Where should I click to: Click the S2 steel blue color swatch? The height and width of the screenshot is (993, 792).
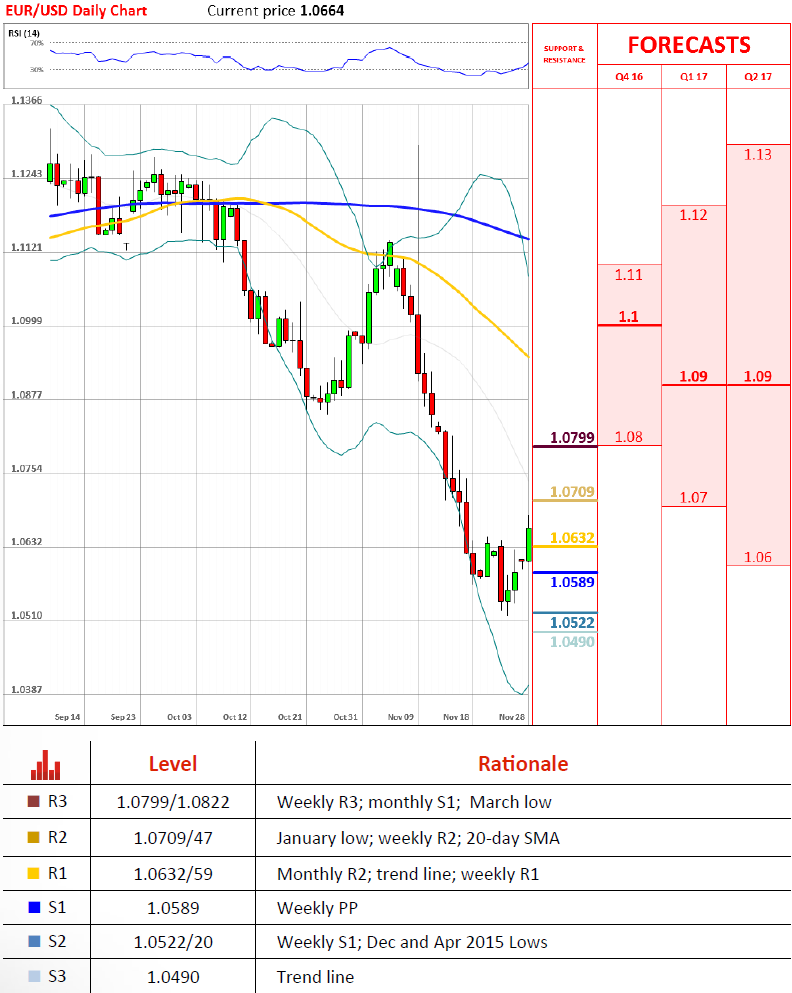(34, 942)
